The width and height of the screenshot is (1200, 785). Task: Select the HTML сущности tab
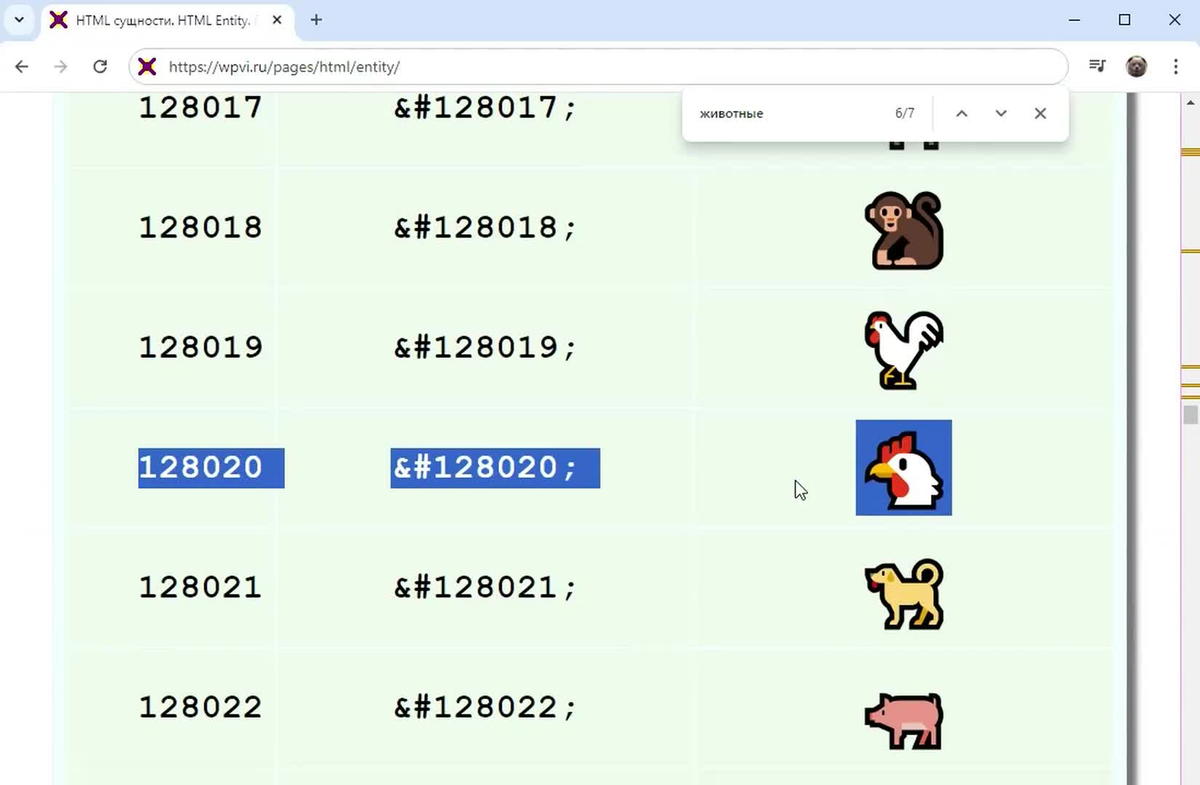click(168, 20)
